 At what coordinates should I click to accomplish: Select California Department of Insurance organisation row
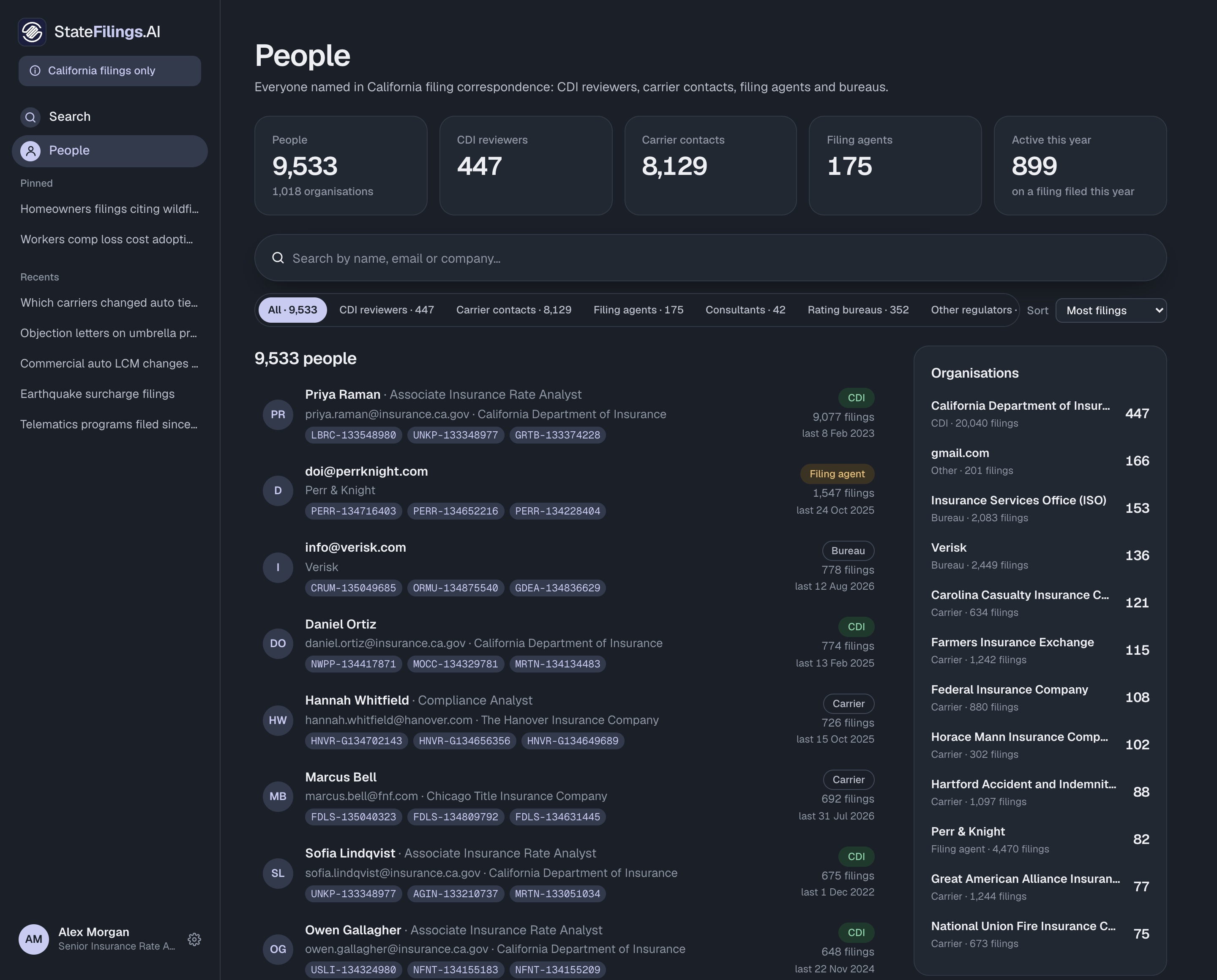click(x=1040, y=414)
